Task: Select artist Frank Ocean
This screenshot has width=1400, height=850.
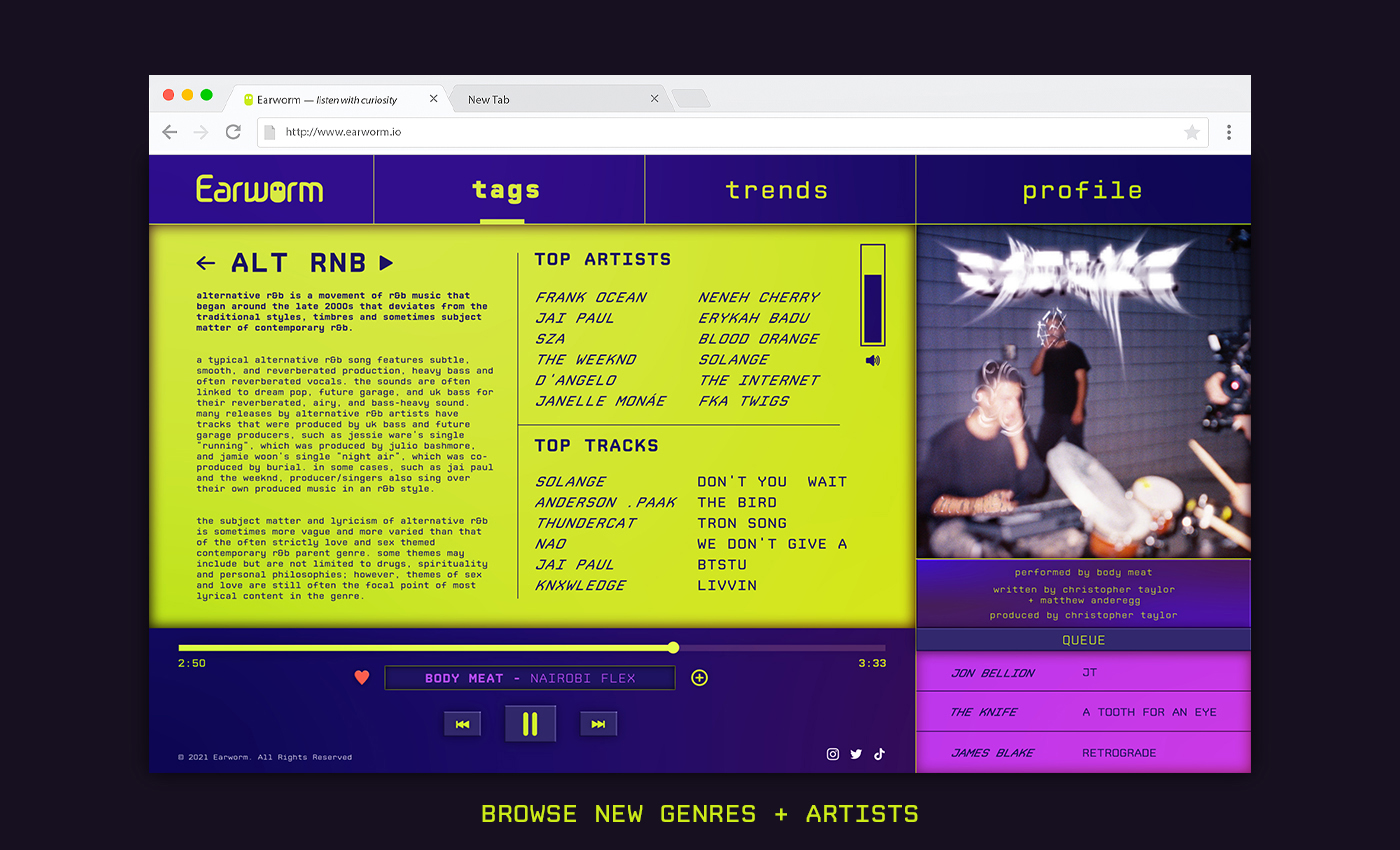Action: tap(591, 297)
